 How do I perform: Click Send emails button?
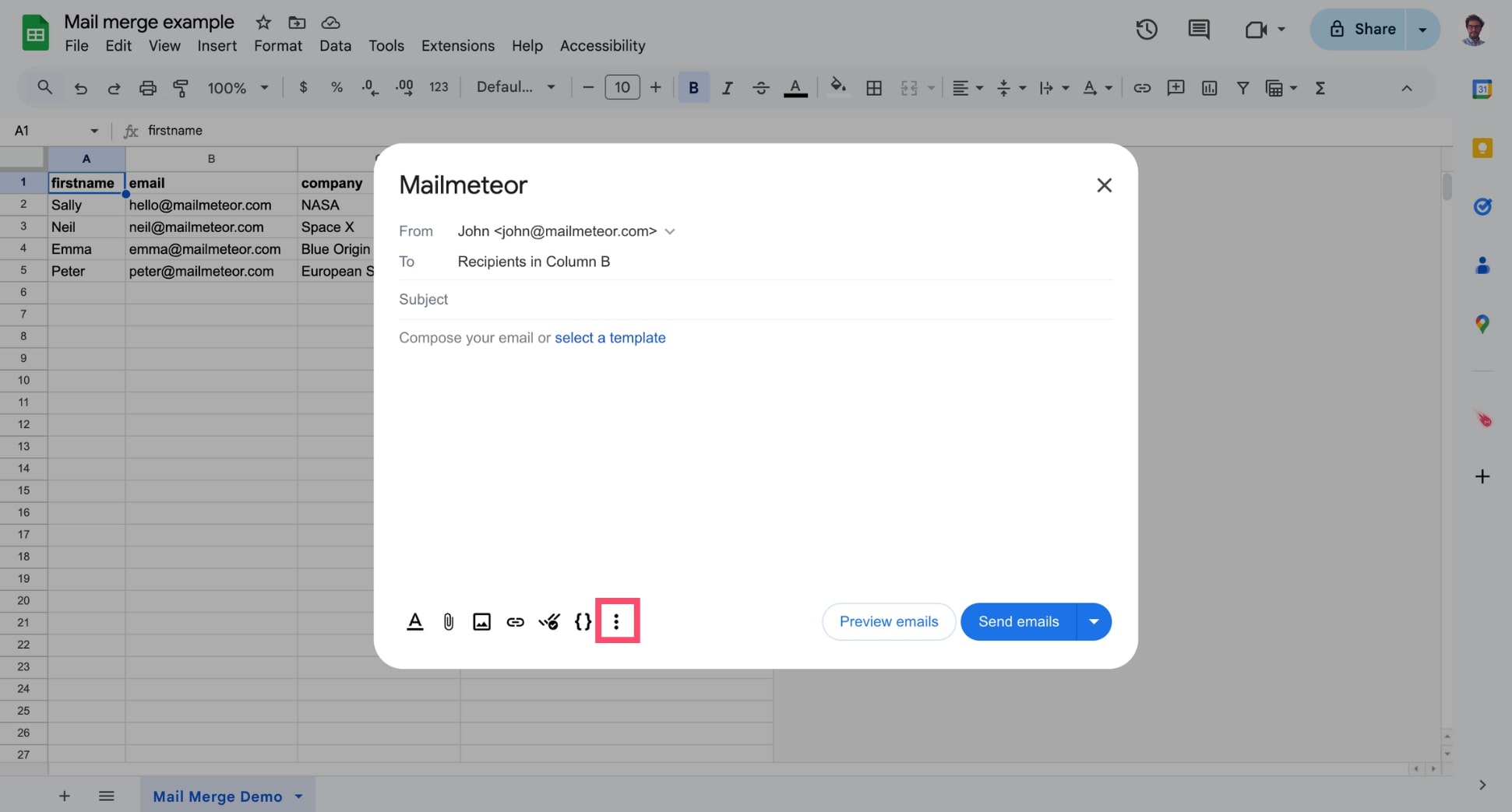pos(1018,621)
